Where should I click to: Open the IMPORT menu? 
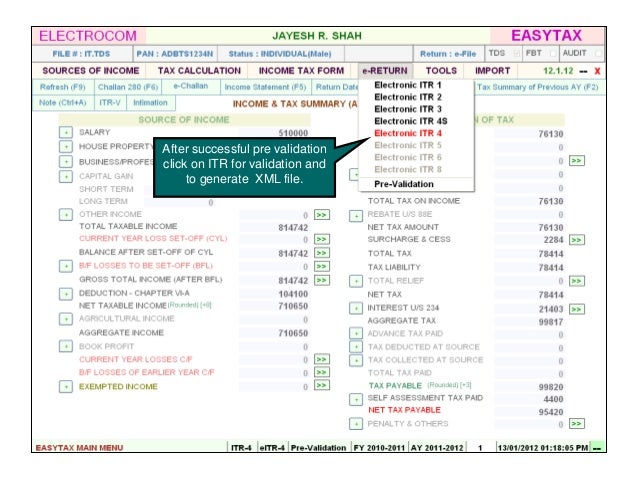[492, 71]
